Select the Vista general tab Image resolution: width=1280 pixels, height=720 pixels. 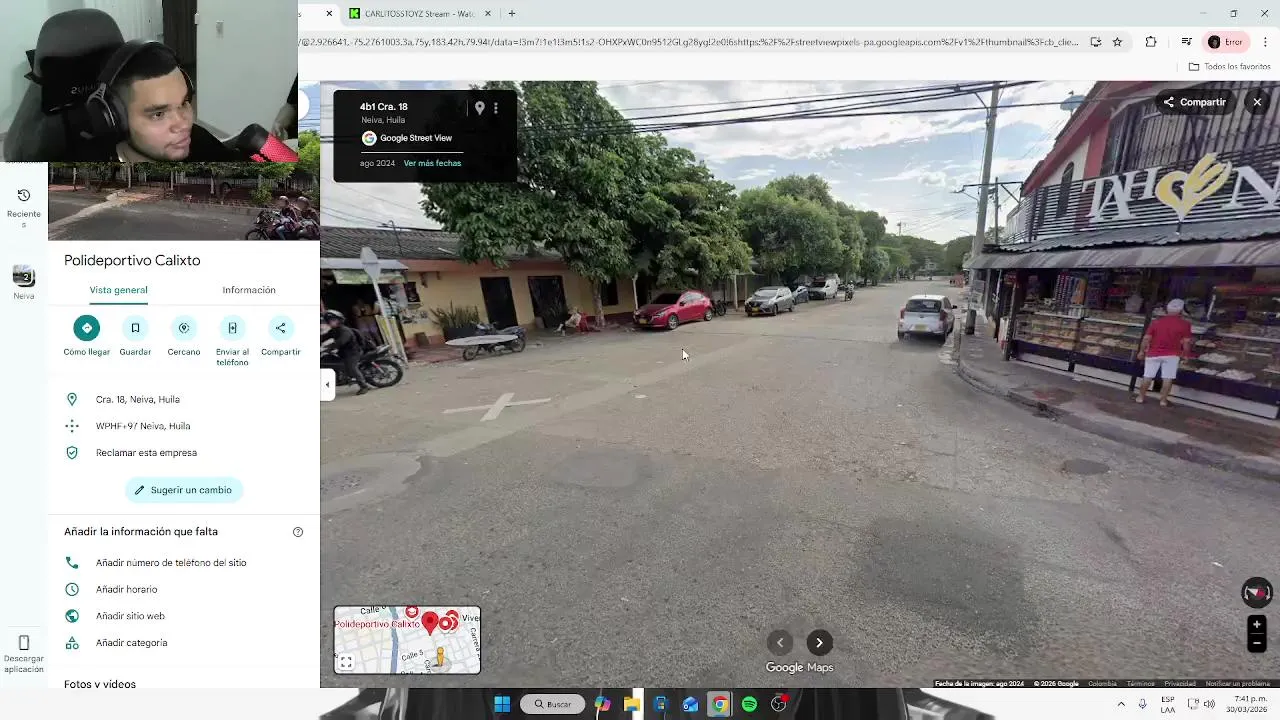point(118,290)
